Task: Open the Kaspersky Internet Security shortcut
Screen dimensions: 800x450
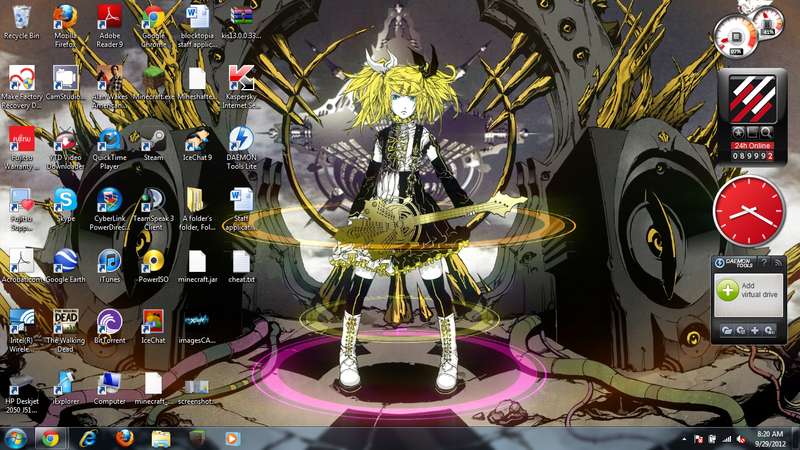Action: tap(241, 87)
